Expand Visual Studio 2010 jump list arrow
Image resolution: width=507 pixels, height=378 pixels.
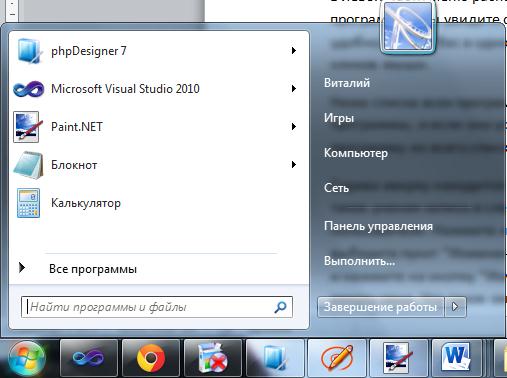point(294,89)
